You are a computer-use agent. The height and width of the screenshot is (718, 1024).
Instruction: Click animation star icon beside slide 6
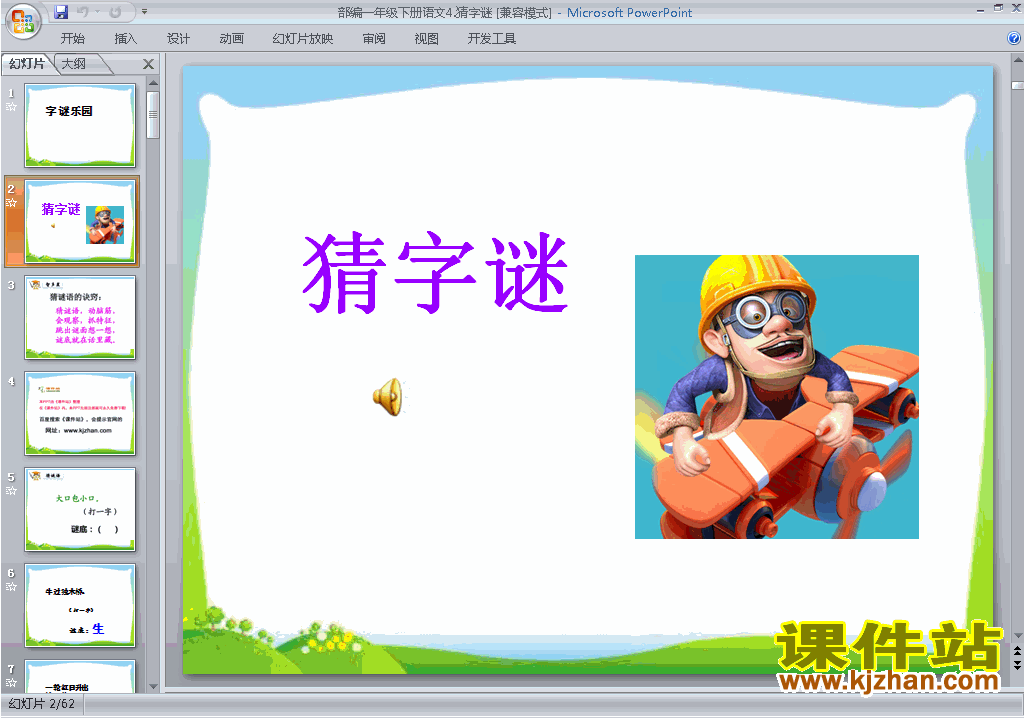click(x=11, y=587)
